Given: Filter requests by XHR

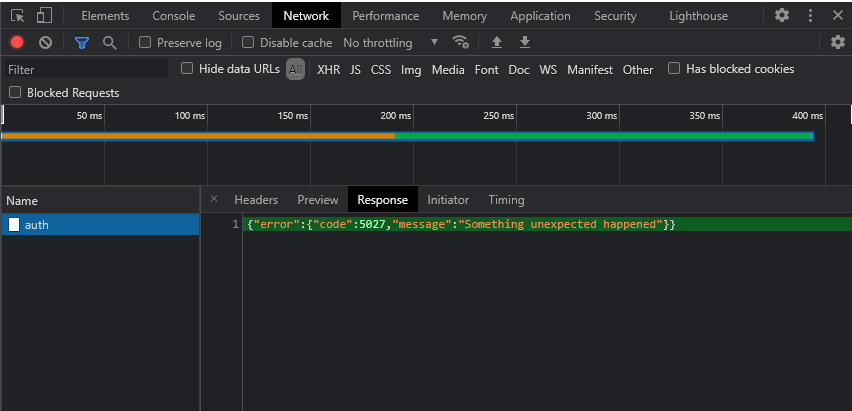Looking at the screenshot, I should [x=329, y=70].
